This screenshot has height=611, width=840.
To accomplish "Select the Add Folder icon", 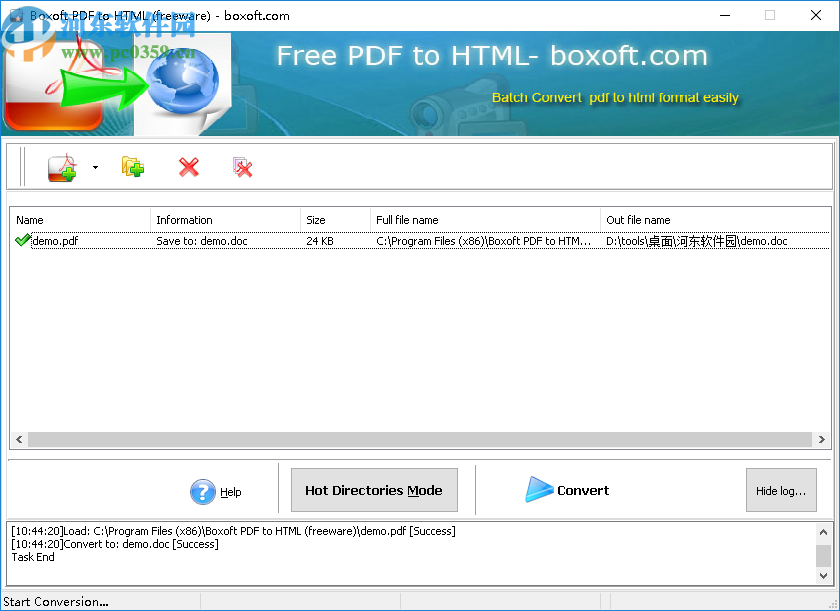I will (131, 167).
